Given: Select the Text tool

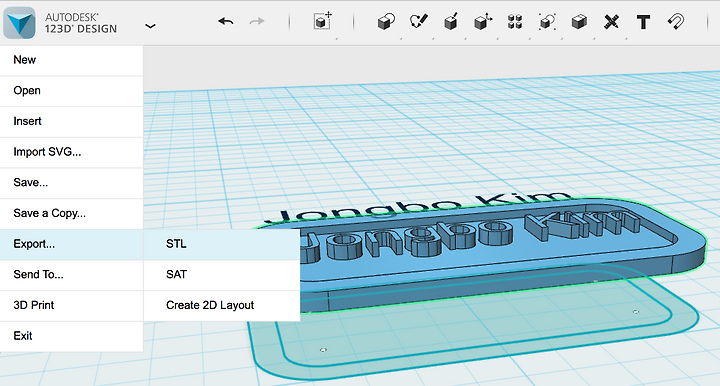Looking at the screenshot, I should click(x=643, y=22).
